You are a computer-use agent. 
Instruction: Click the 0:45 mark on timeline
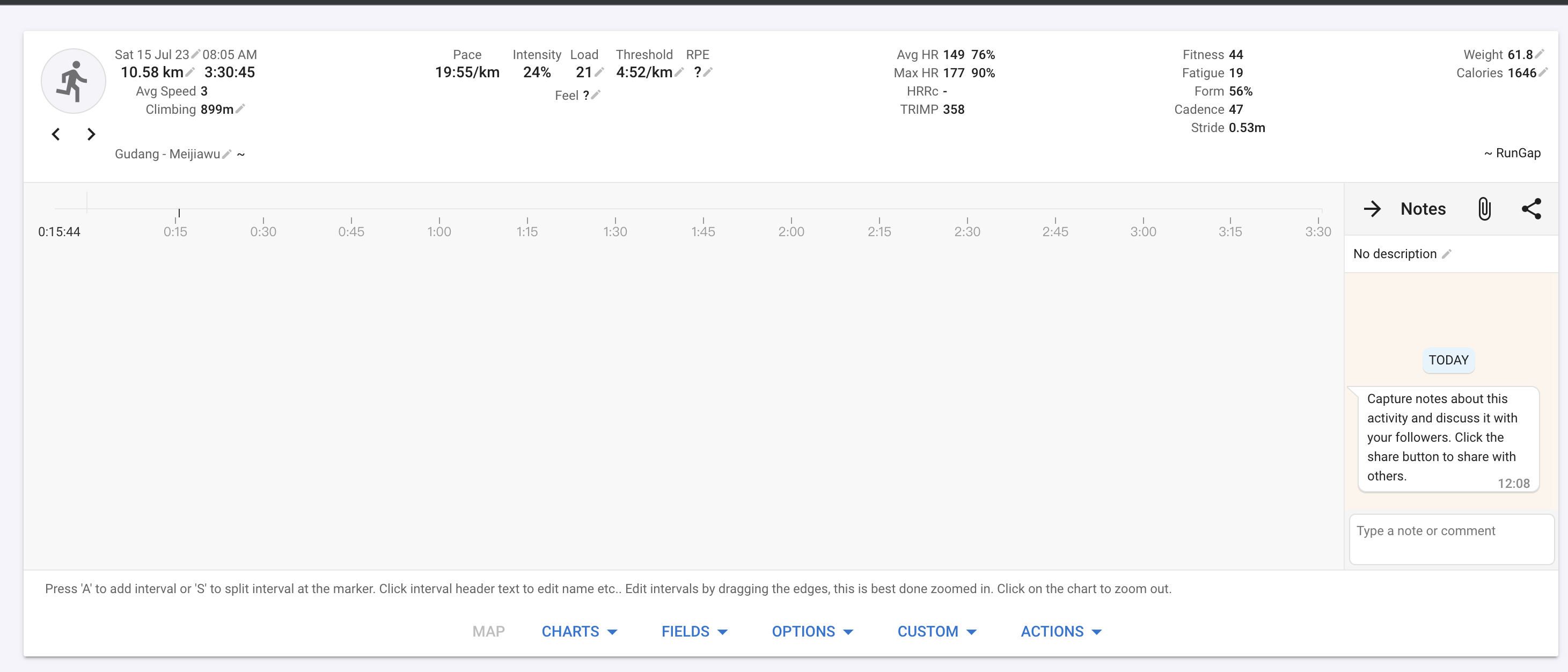[351, 231]
